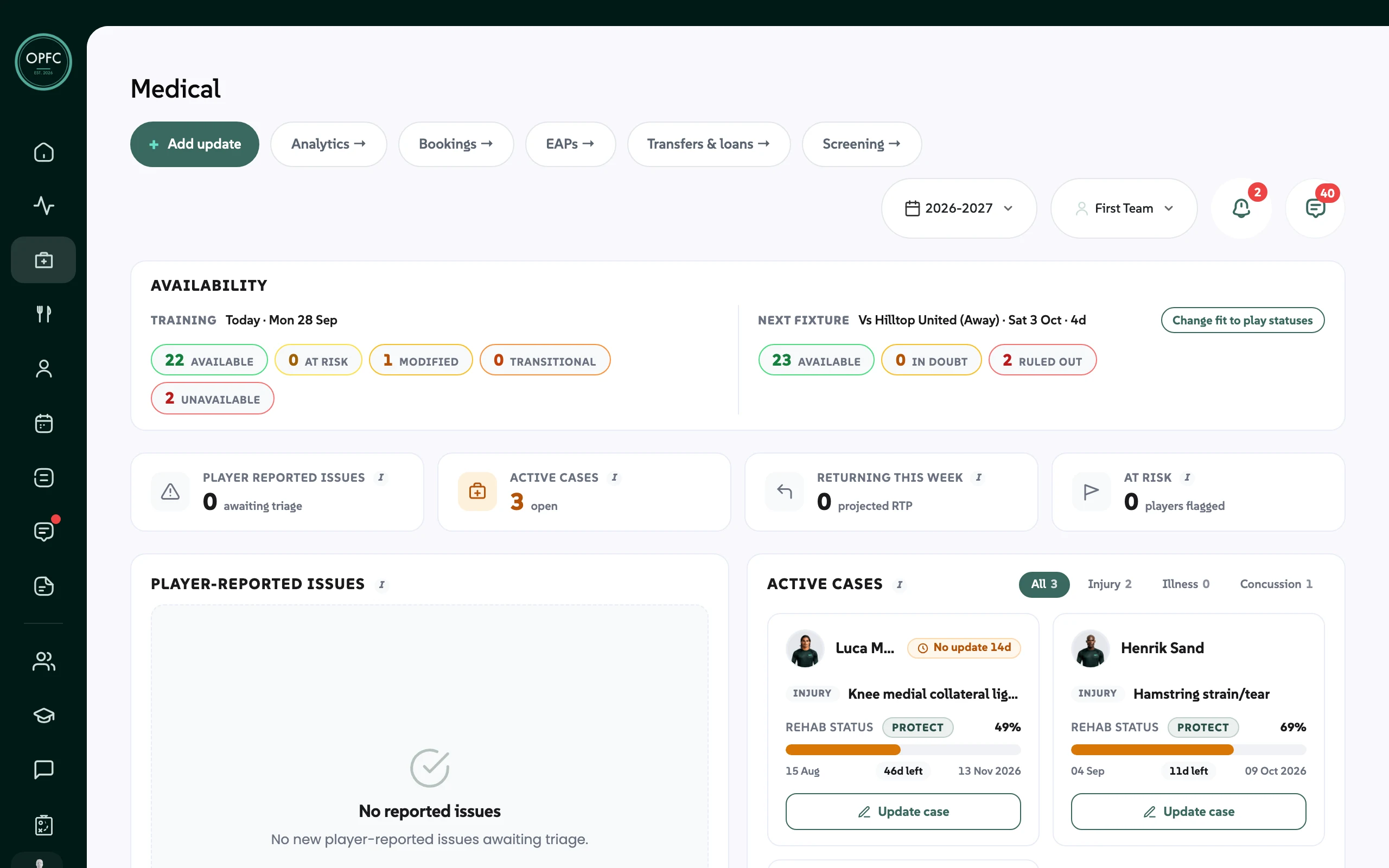The width and height of the screenshot is (1389, 868).
Task: Click the 69% rehab progress bar
Action: click(1188, 750)
